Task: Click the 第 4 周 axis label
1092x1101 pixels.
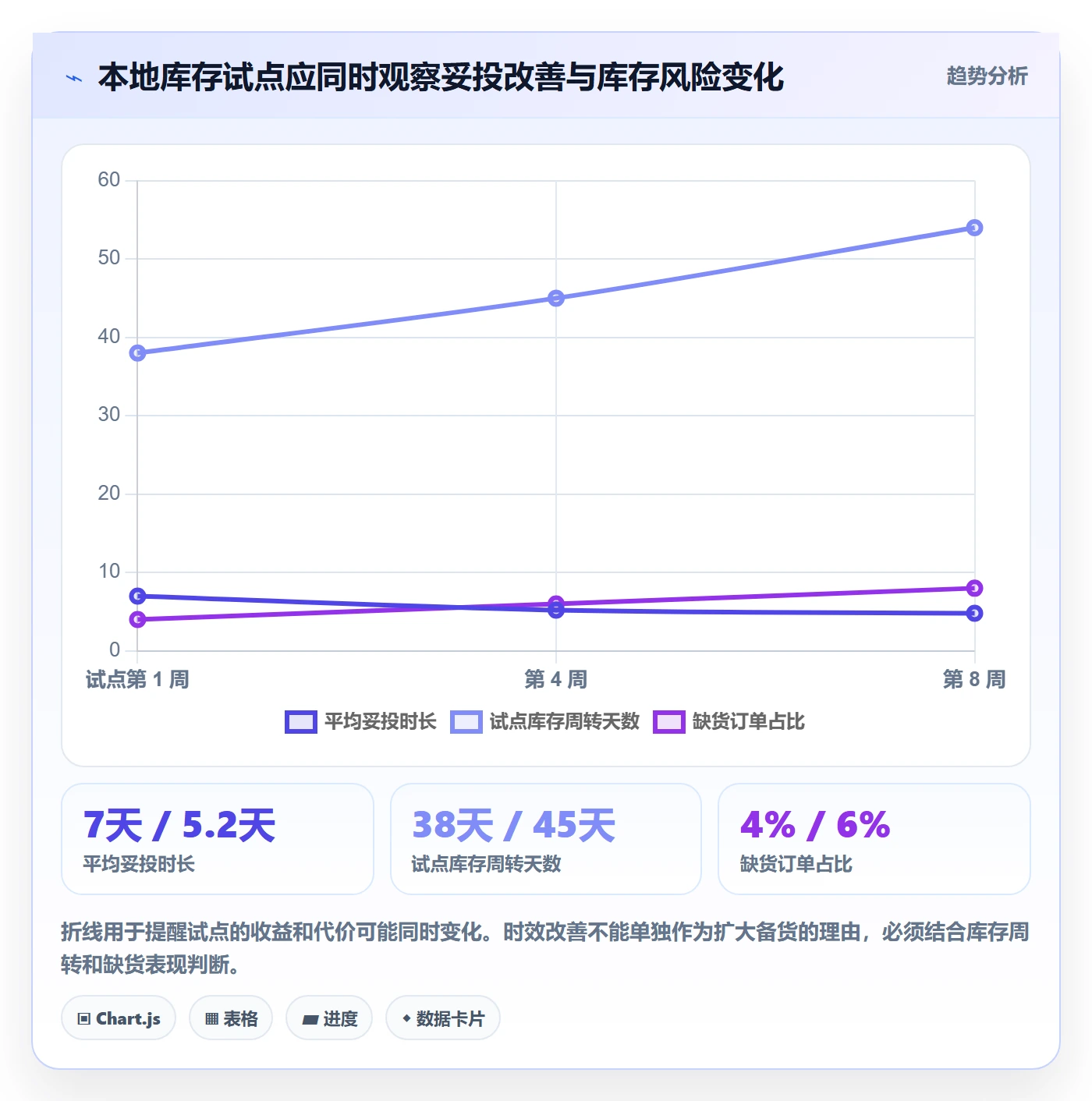Action: (x=556, y=679)
